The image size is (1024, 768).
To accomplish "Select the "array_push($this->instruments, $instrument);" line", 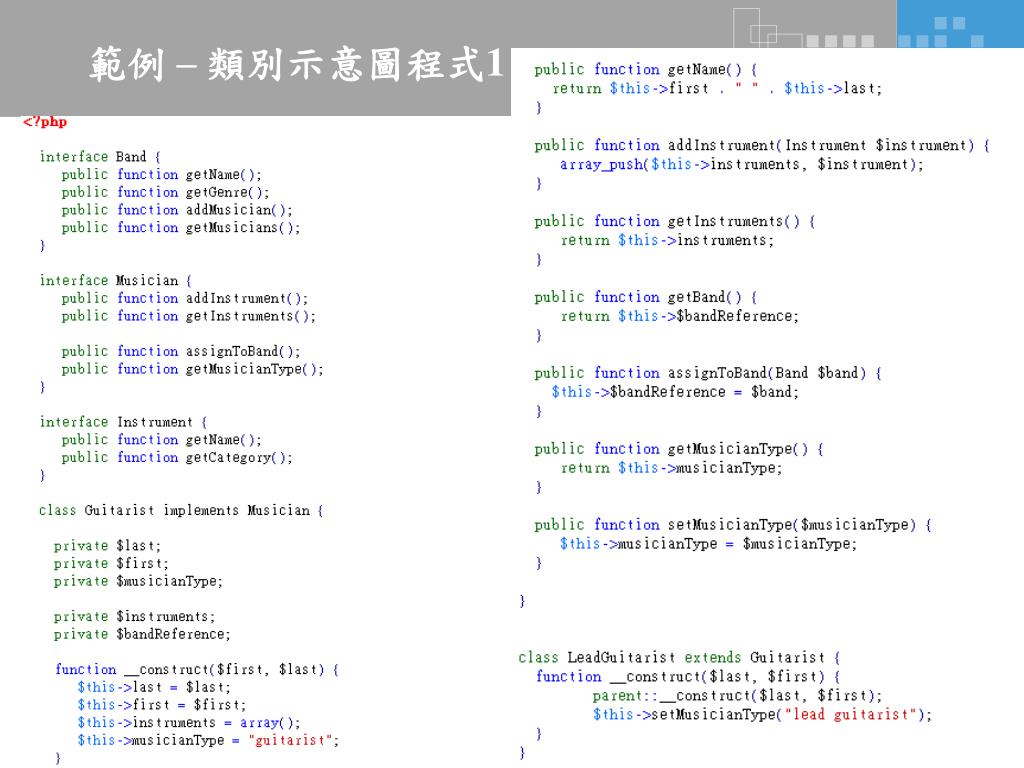I will point(741,164).
